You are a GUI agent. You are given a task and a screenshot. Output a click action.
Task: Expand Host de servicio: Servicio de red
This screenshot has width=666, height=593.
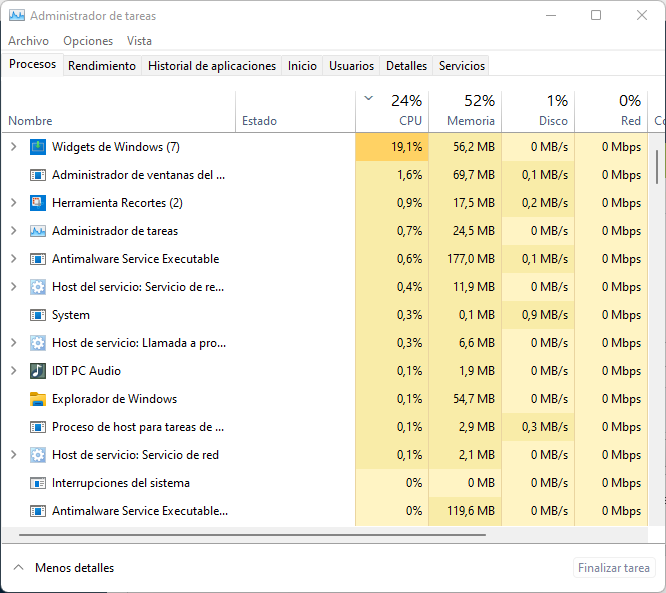[14, 455]
